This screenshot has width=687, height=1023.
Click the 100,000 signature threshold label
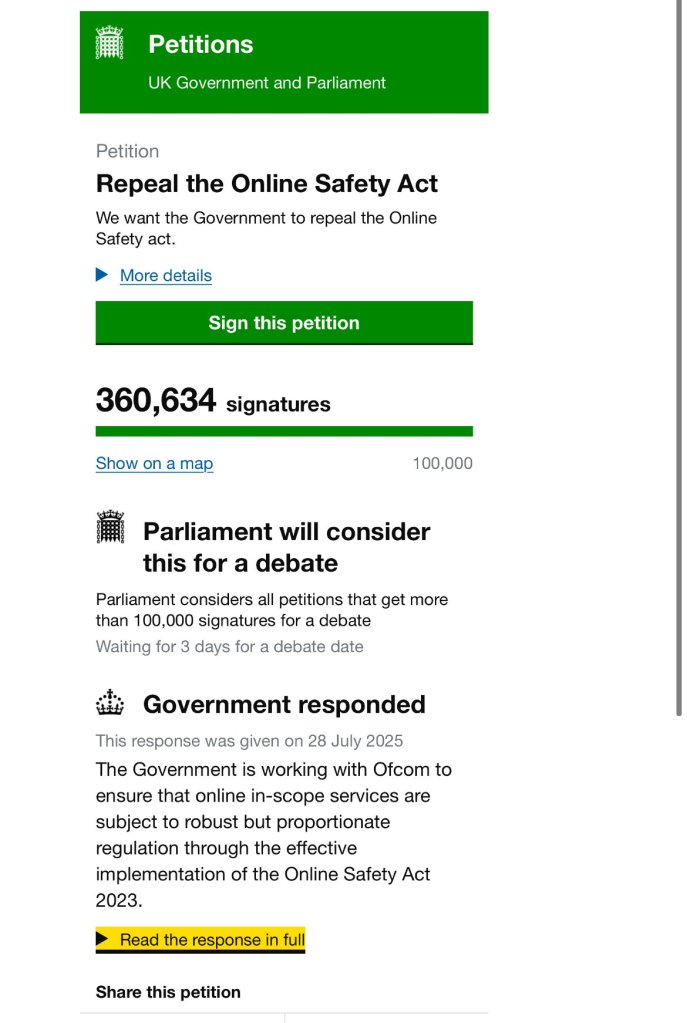(x=442, y=464)
